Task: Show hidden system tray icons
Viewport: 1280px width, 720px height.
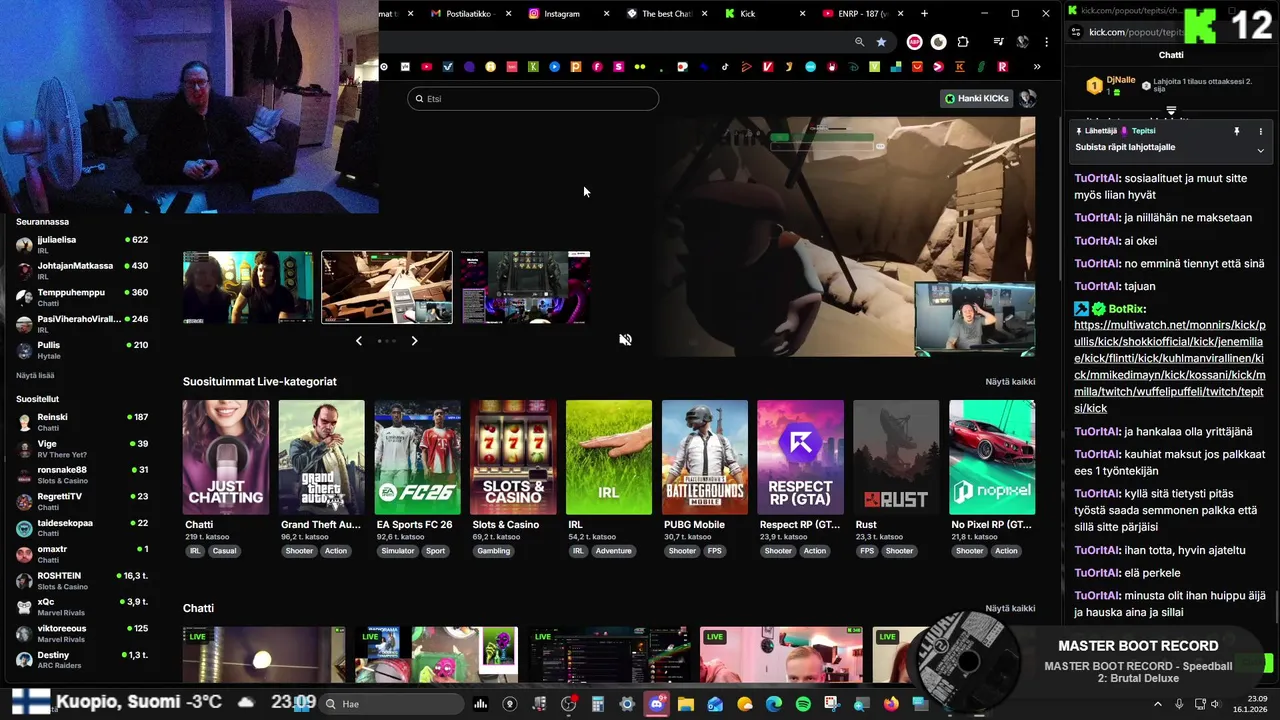Action: pyautogui.click(x=1158, y=704)
